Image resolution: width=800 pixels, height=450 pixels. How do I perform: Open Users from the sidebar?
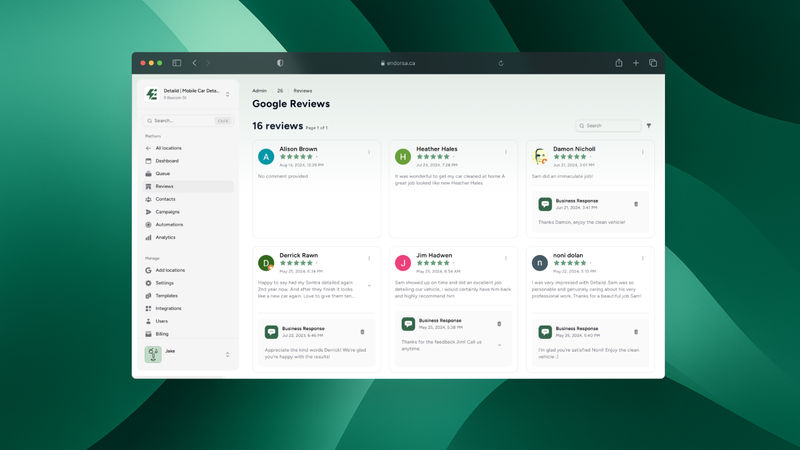click(x=188, y=321)
